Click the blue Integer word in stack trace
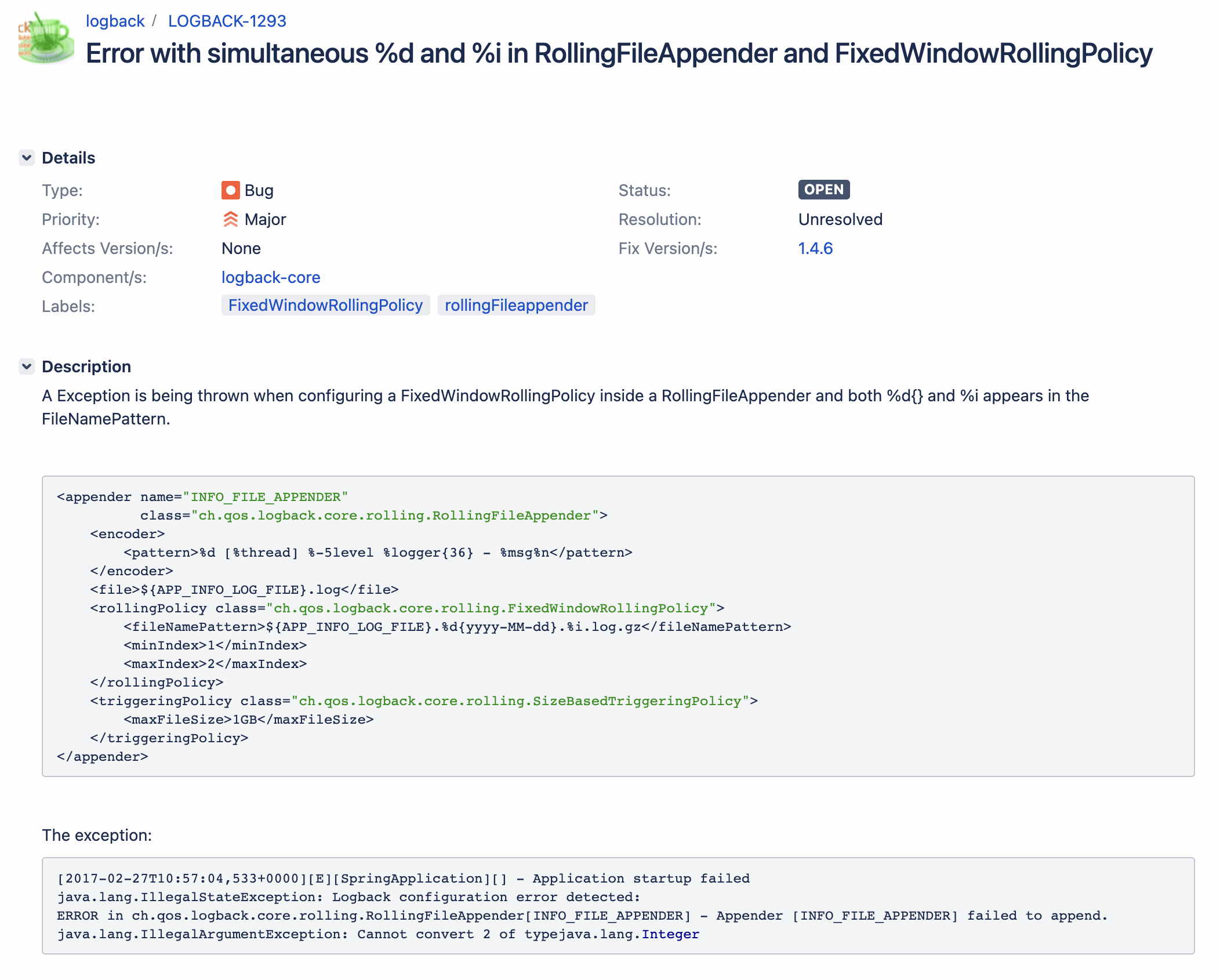This screenshot has height=980, width=1220. [670, 934]
